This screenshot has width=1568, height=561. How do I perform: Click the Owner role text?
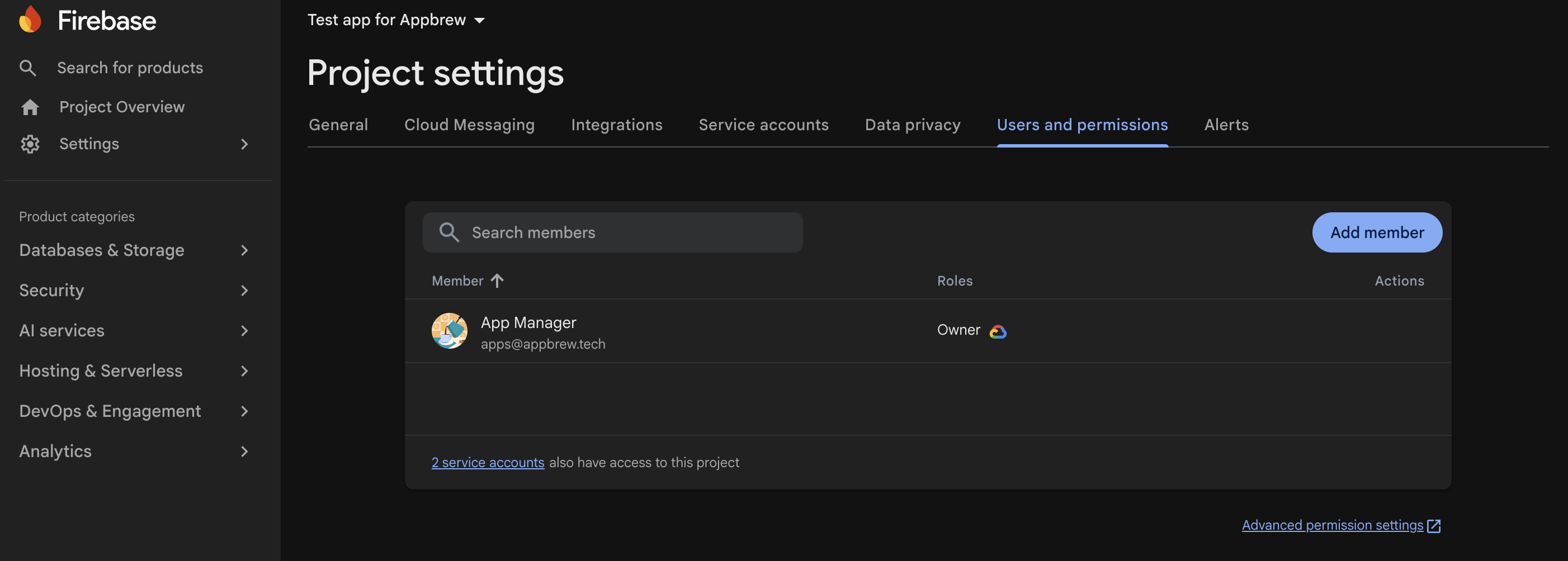click(958, 330)
